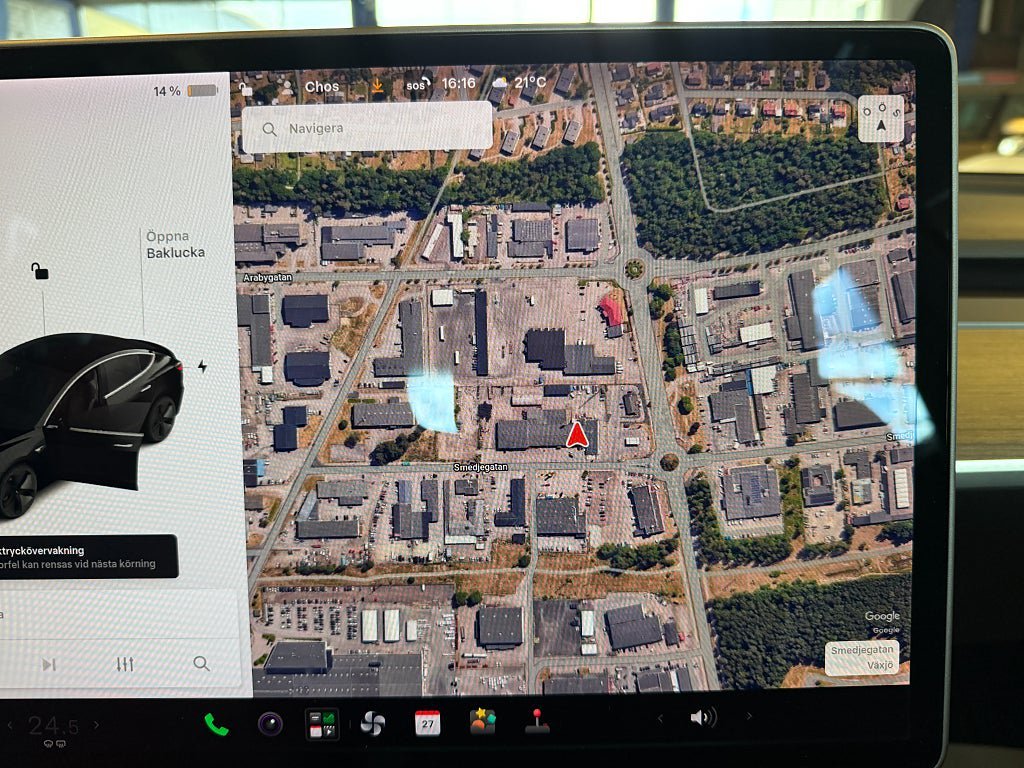Tap the software download arrow icon
Image resolution: width=1024 pixels, height=768 pixels.
click(377, 86)
